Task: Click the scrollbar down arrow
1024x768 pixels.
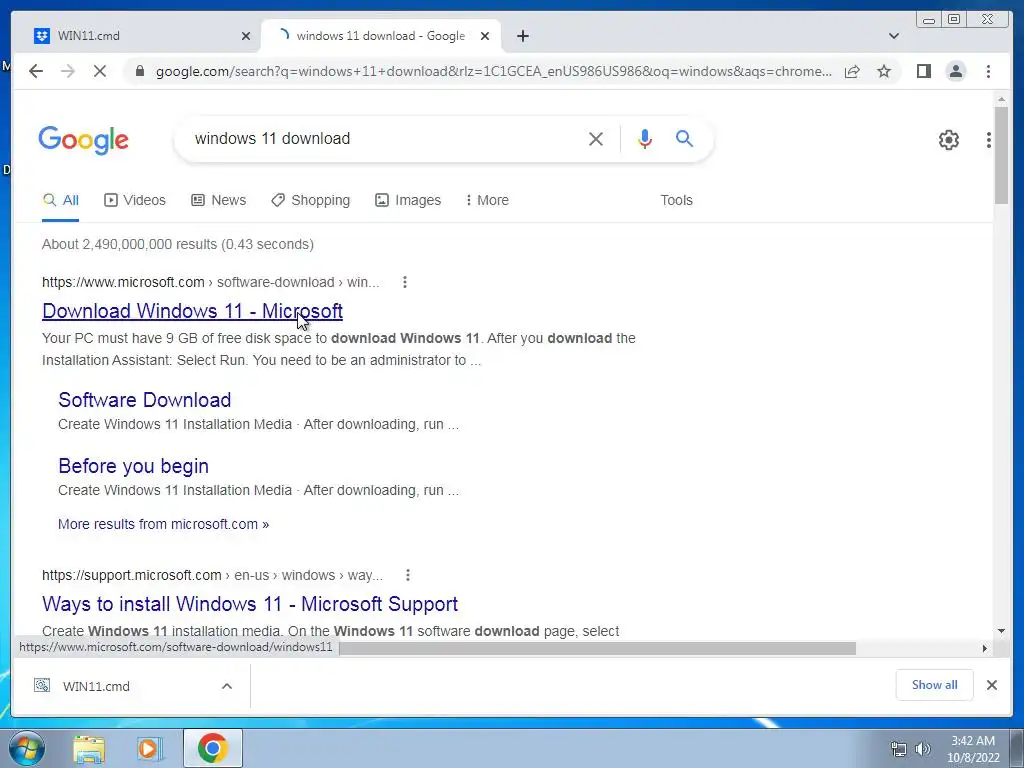Action: pos(1001,631)
